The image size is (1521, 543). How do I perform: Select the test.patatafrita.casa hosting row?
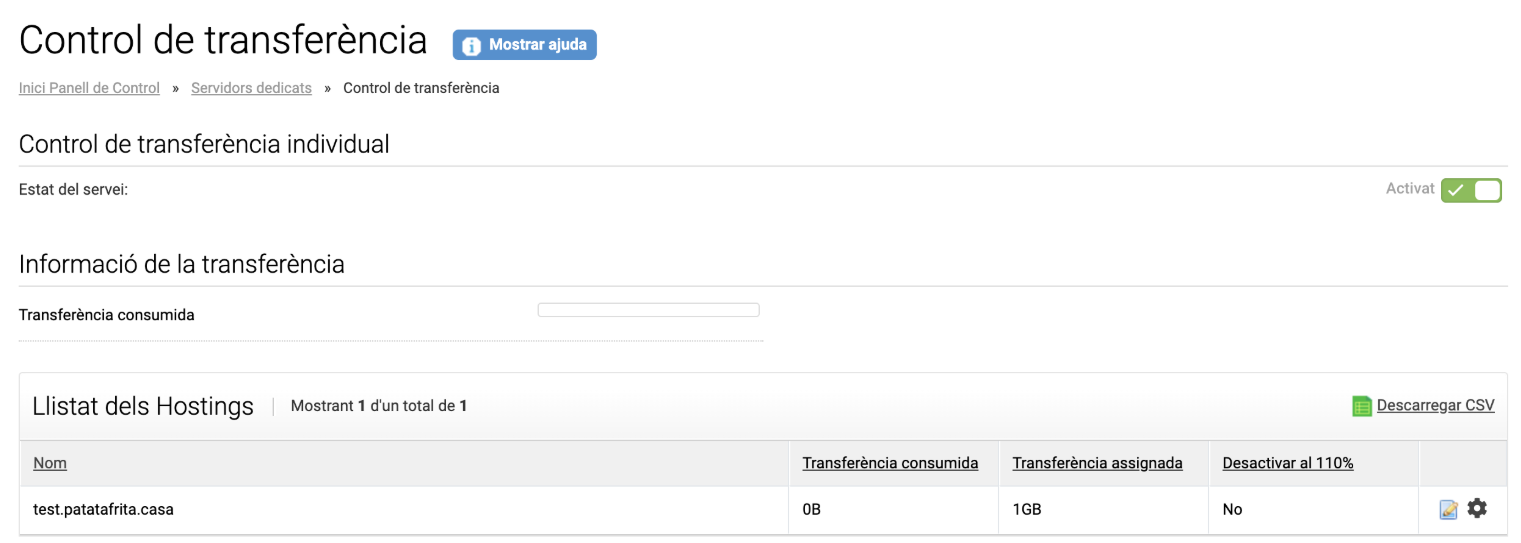(763, 510)
